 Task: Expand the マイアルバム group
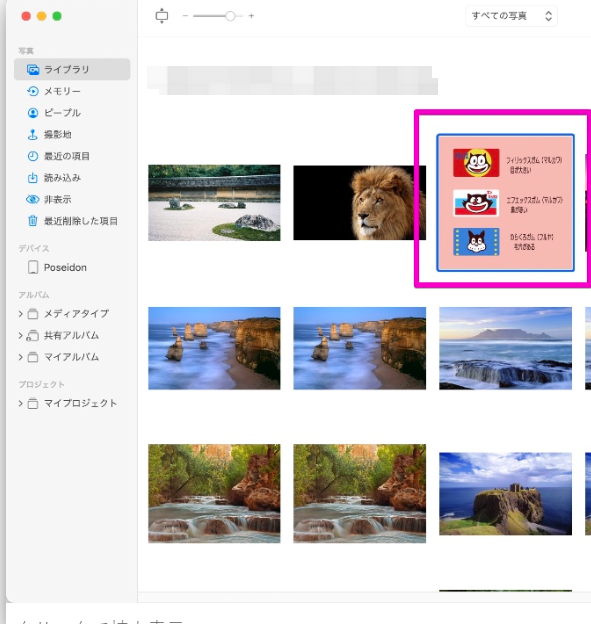click(x=20, y=357)
